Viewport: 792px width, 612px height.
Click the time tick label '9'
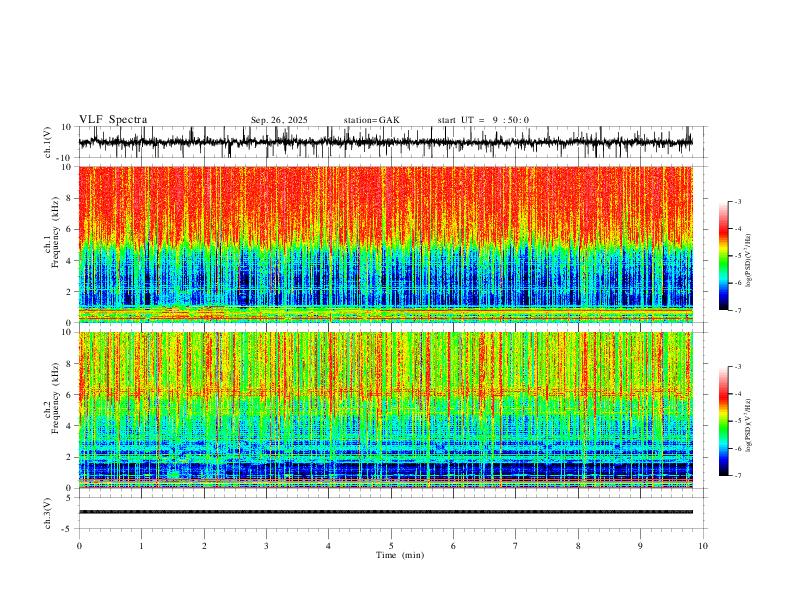tap(640, 546)
